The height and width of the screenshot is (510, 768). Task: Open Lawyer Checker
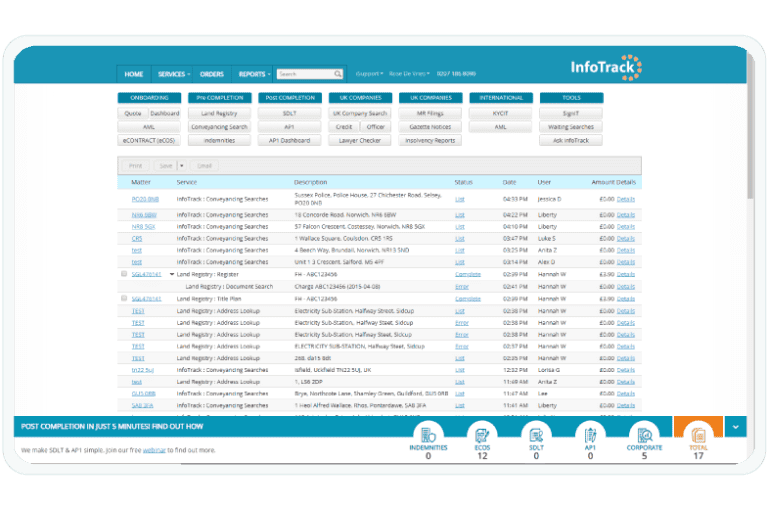(360, 141)
